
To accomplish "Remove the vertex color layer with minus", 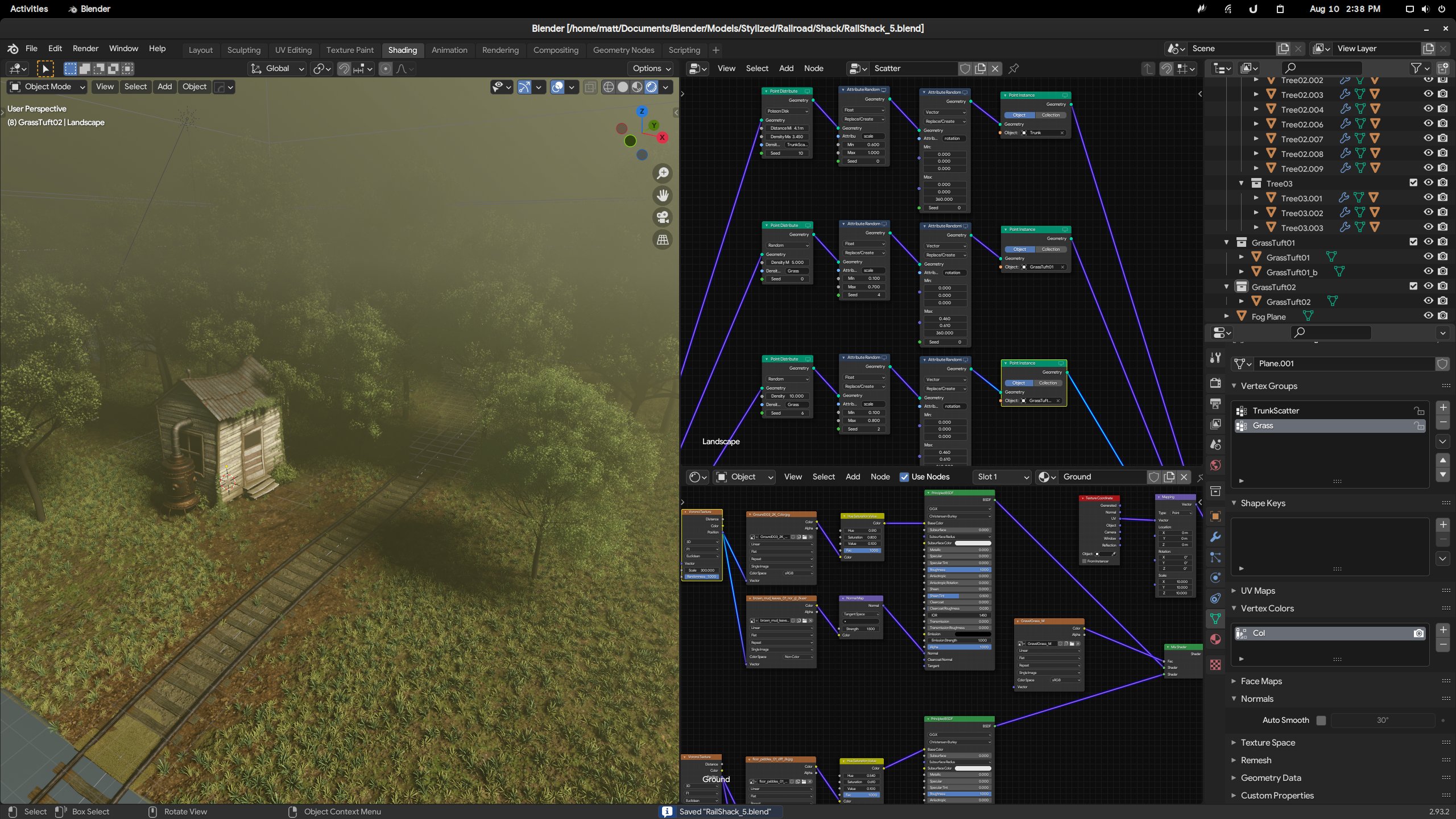I will click(x=1443, y=644).
